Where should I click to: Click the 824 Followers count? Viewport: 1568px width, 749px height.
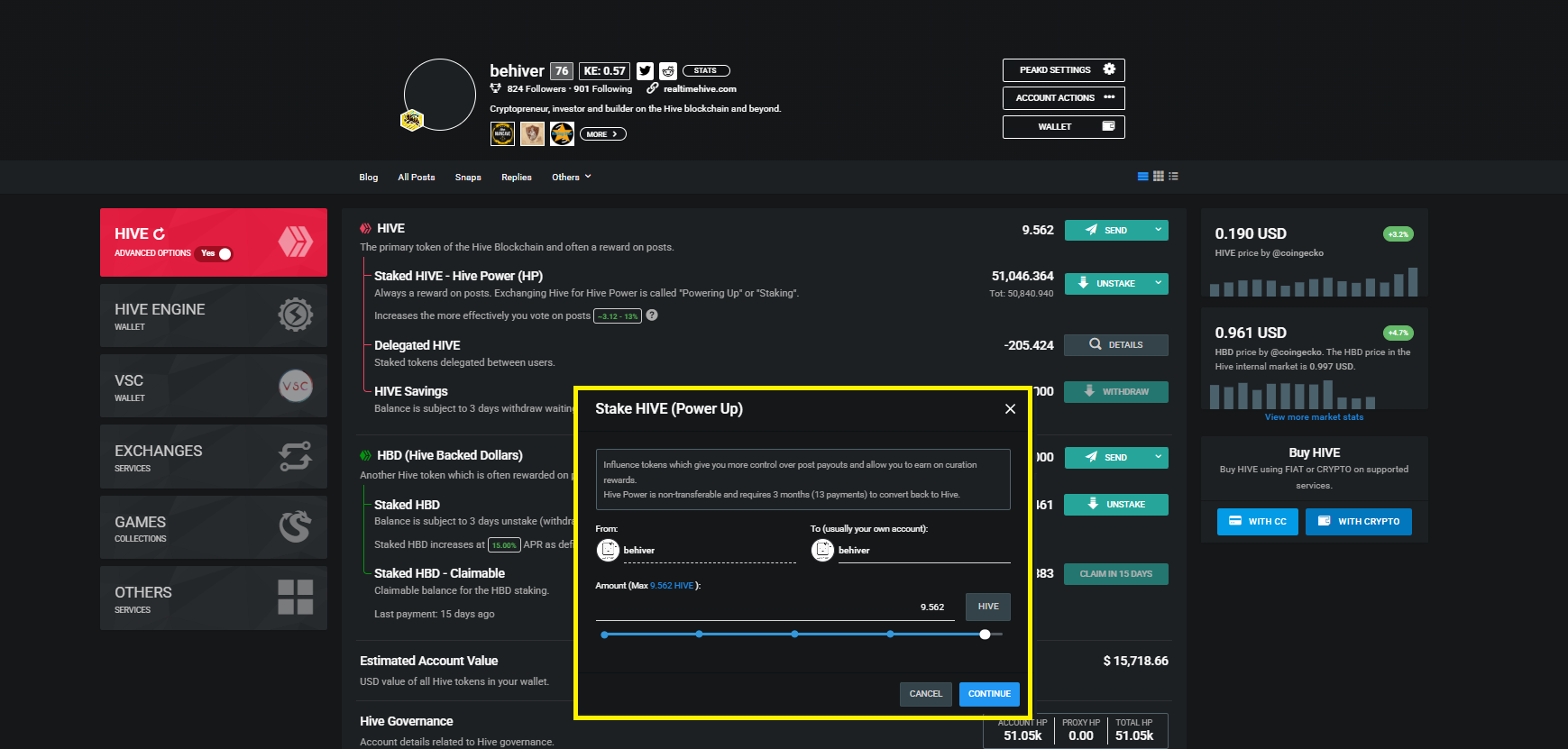point(536,89)
